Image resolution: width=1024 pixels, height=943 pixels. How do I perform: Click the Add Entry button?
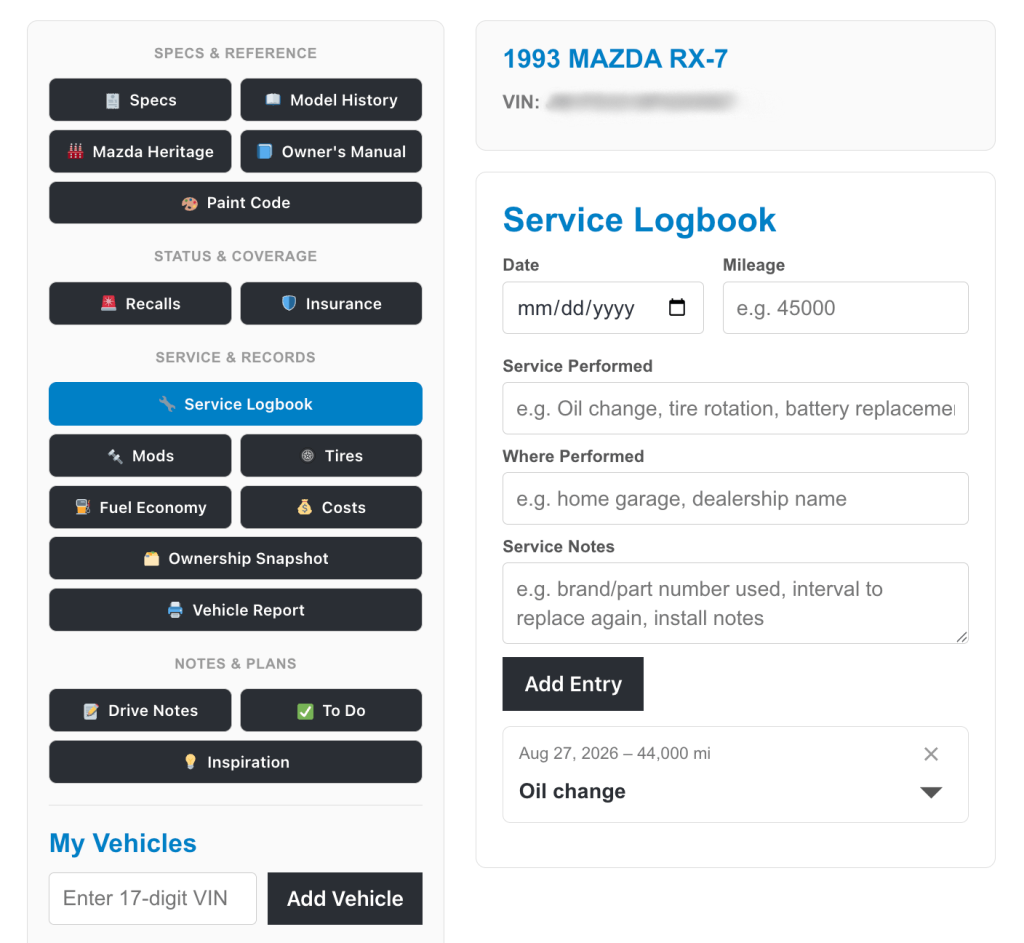point(573,684)
